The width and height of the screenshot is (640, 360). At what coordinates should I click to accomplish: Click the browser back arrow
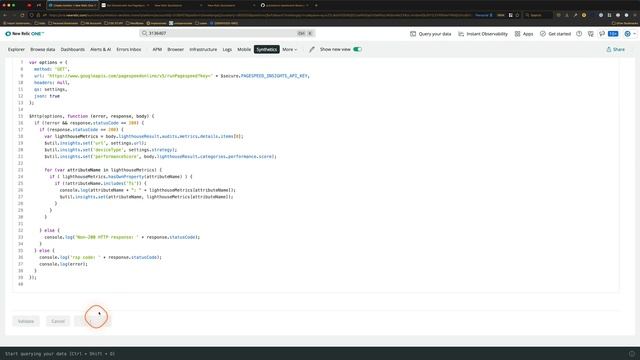tap(5, 15)
